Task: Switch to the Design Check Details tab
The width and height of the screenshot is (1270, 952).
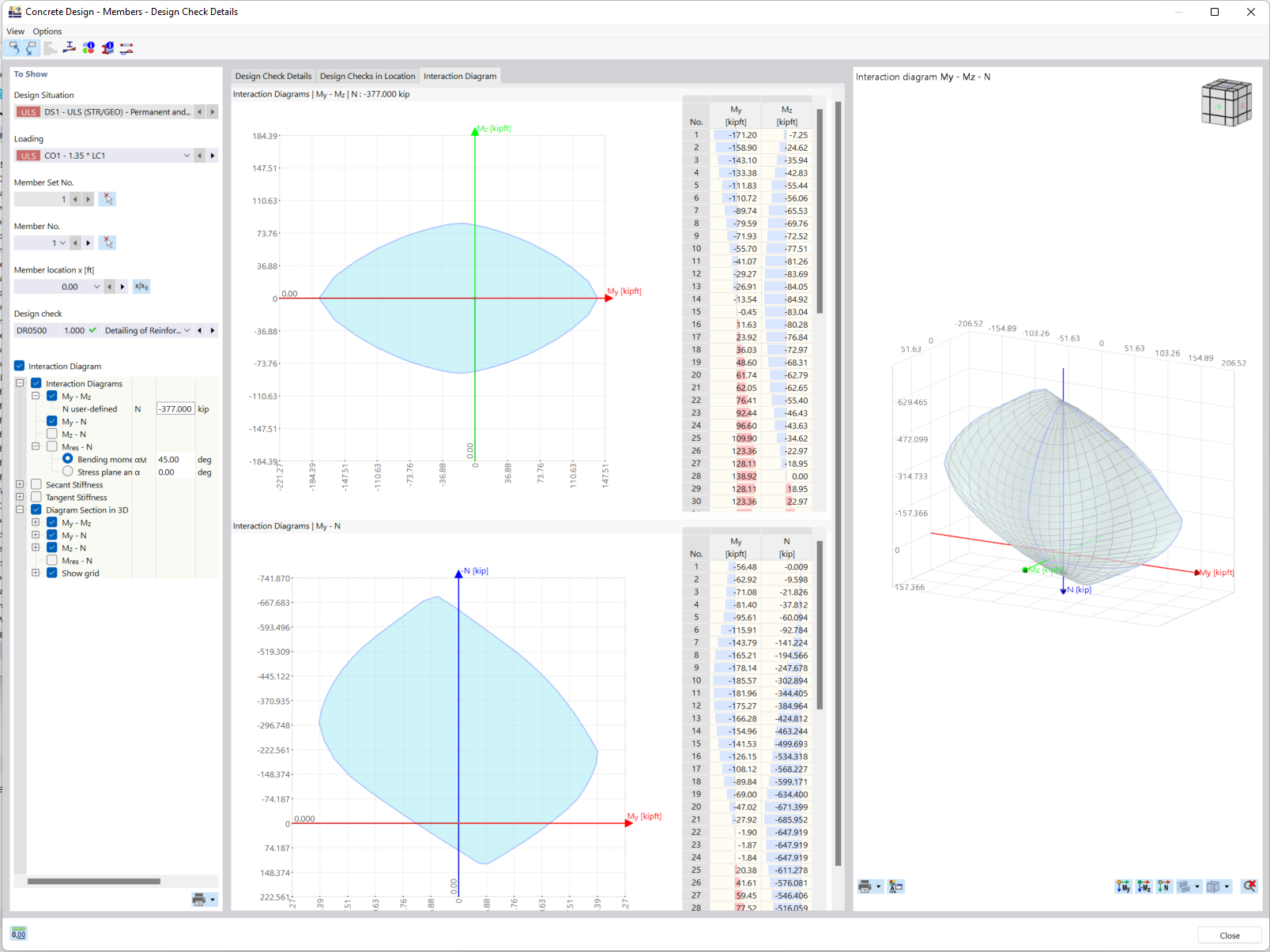Action: click(273, 76)
